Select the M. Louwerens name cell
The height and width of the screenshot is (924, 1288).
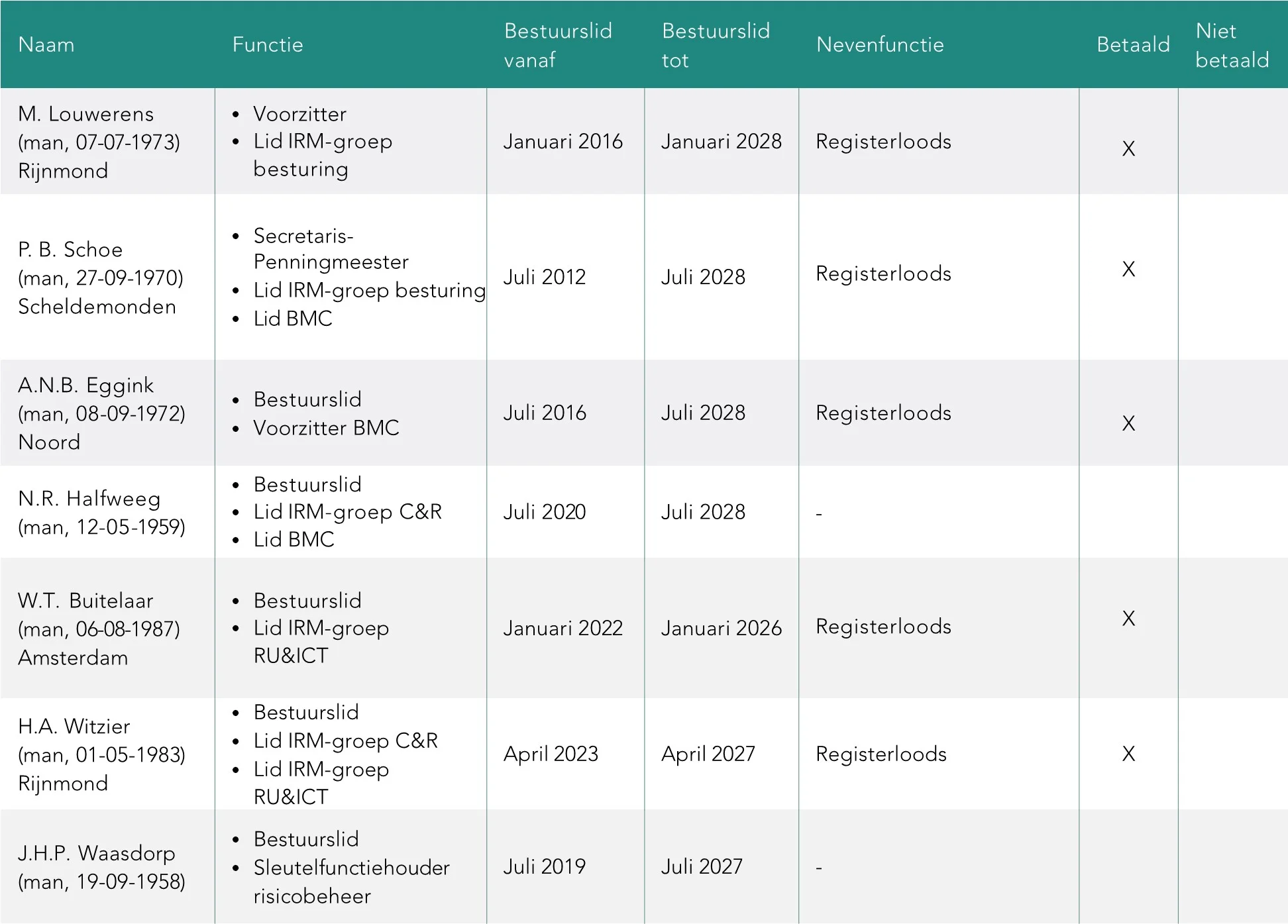coord(99,142)
